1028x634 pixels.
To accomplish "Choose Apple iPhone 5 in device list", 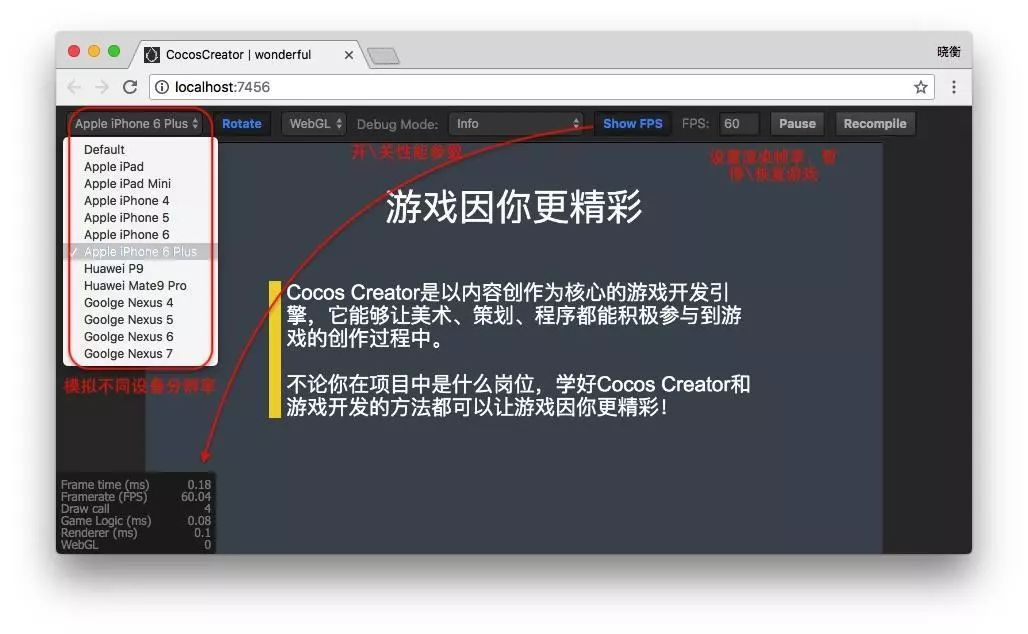I will tap(140, 218).
